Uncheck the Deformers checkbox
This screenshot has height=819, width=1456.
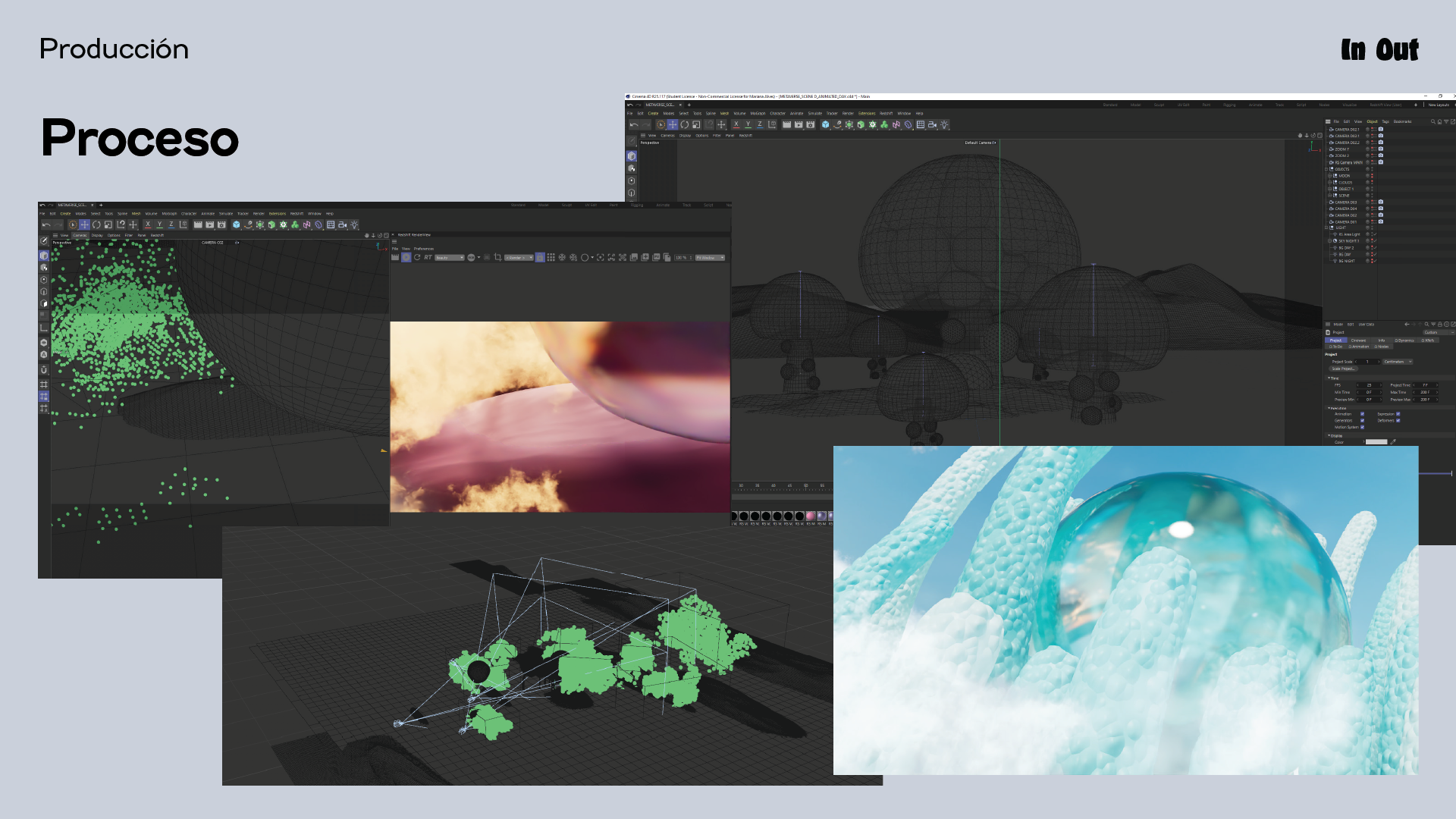1398,420
